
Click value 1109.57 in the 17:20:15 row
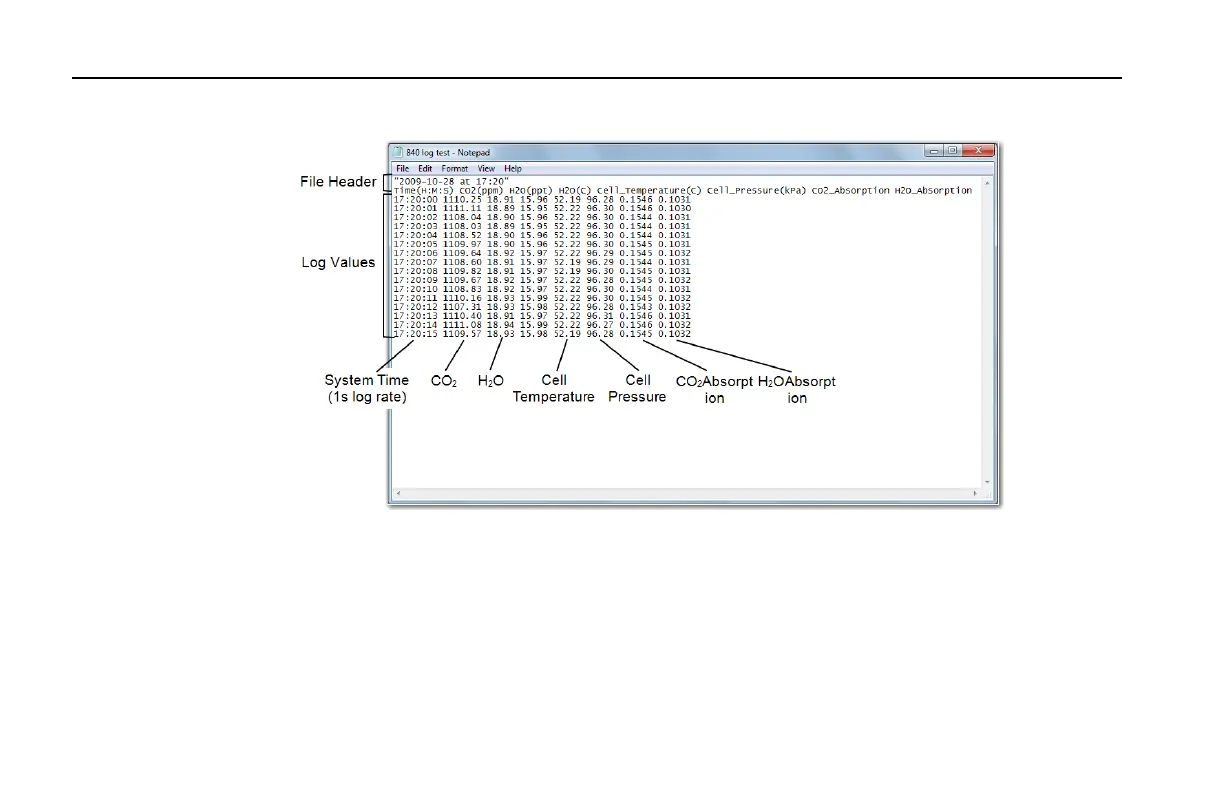coord(462,333)
